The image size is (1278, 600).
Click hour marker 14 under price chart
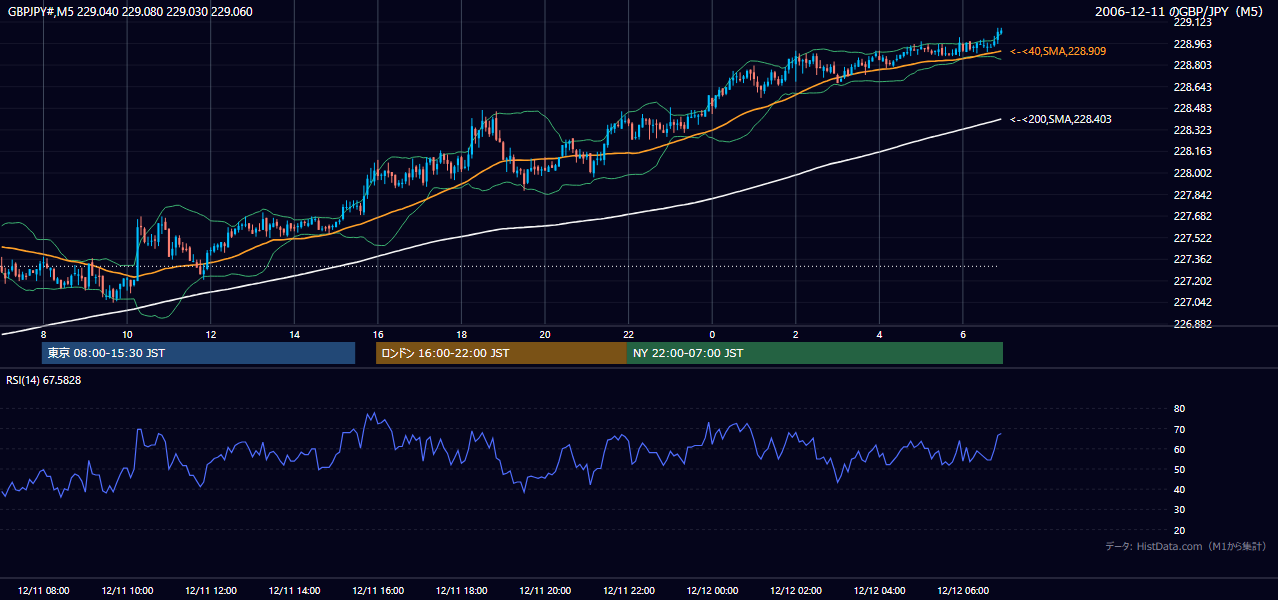pos(294,333)
